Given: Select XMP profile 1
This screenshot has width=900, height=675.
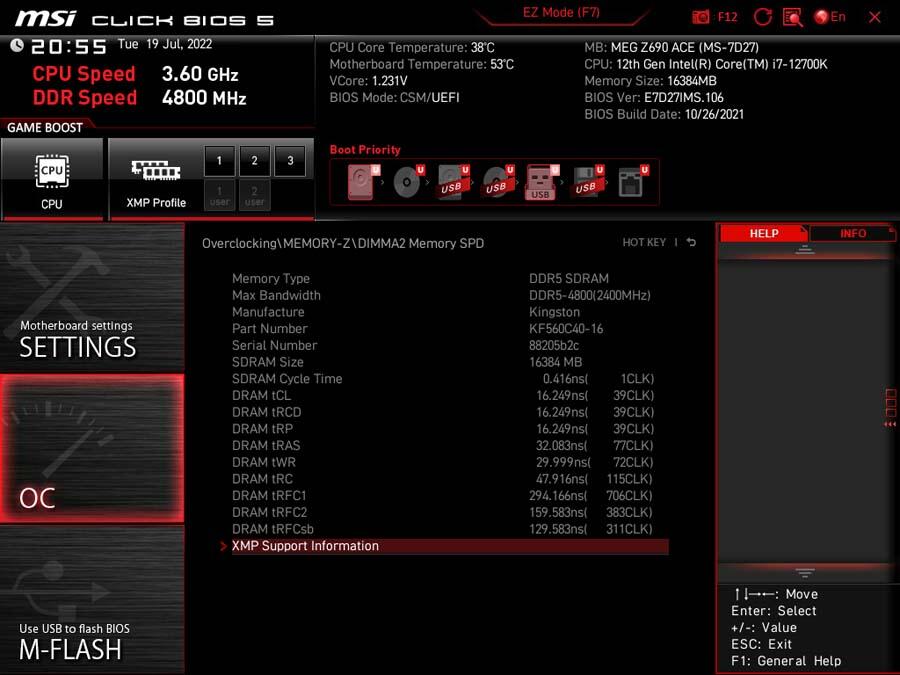Looking at the screenshot, I should click(x=219, y=161).
